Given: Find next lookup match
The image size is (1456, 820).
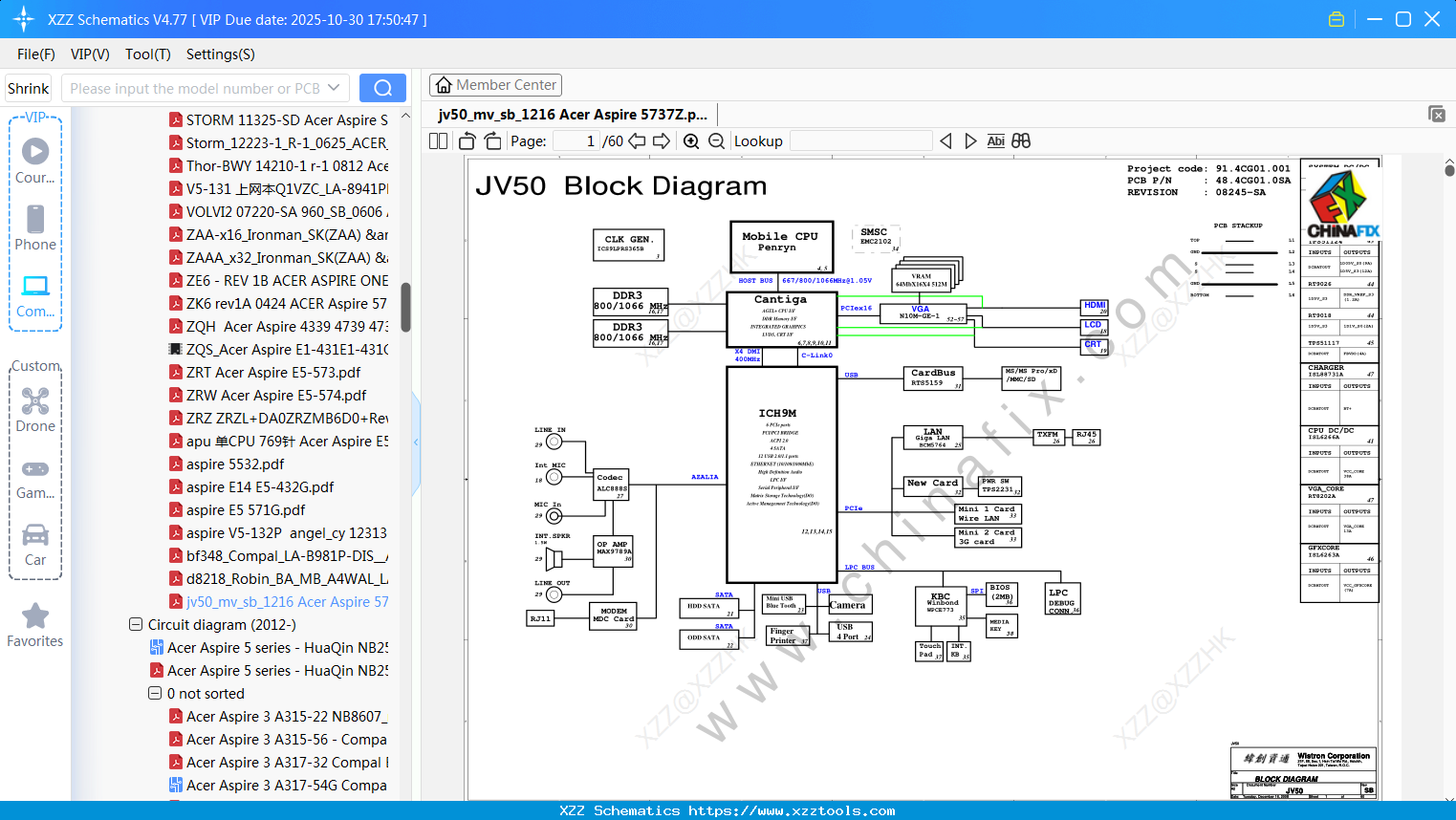Looking at the screenshot, I should (x=970, y=141).
